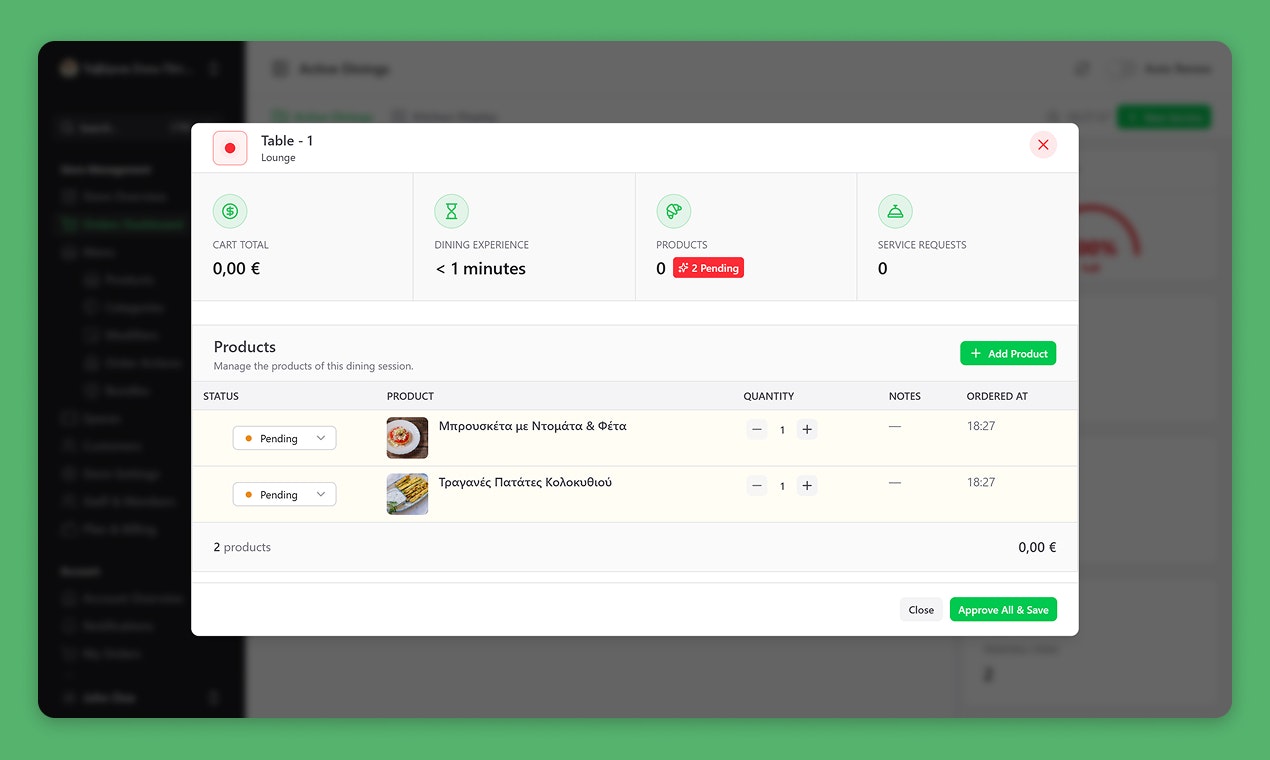This screenshot has width=1270, height=760.
Task: Click the red 2 Pending badge
Action: pyautogui.click(x=708, y=267)
